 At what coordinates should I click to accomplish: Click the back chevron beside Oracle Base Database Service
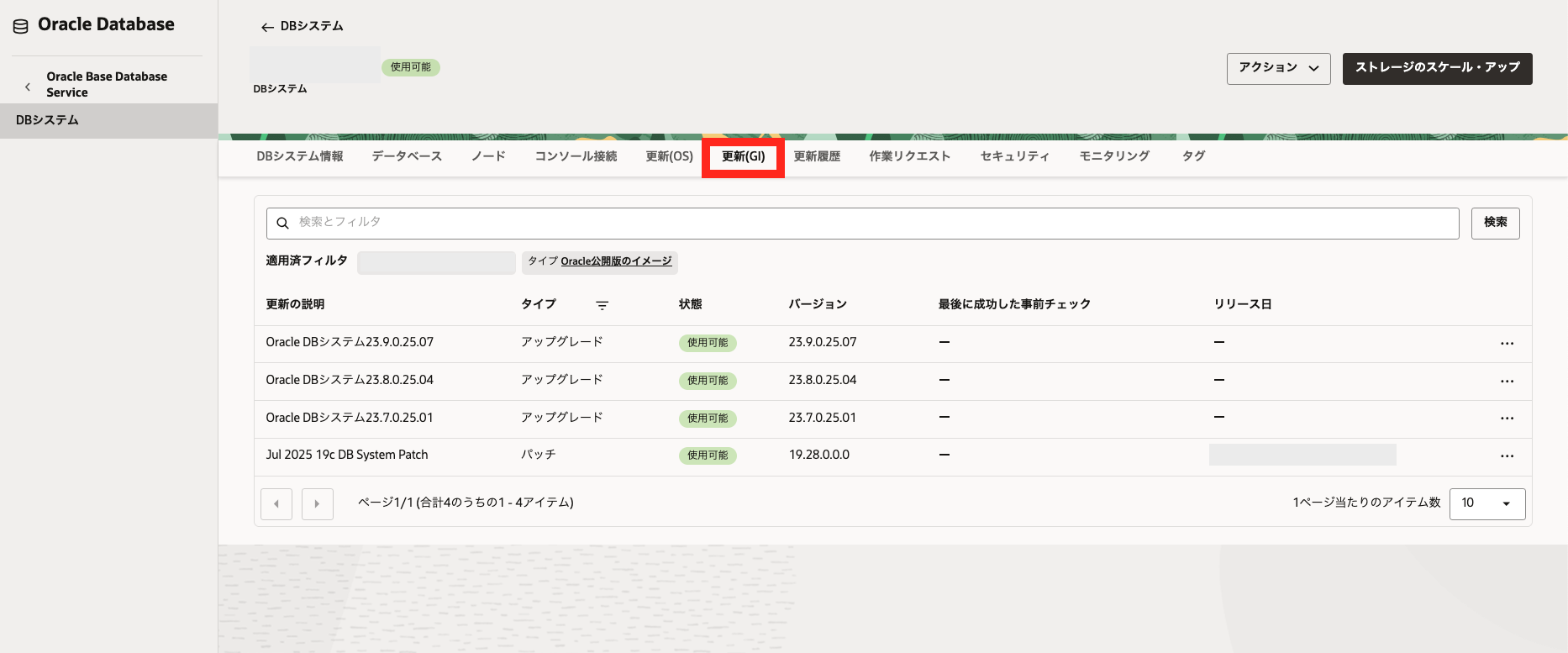[28, 86]
